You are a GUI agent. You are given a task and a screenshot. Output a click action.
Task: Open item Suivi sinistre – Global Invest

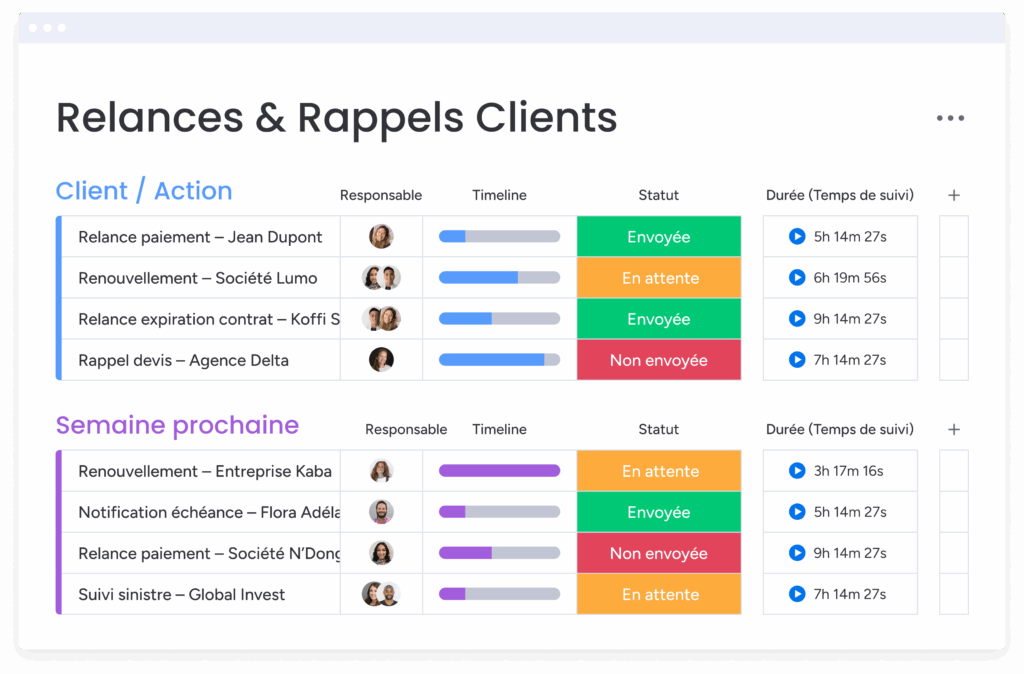pyautogui.click(x=182, y=595)
